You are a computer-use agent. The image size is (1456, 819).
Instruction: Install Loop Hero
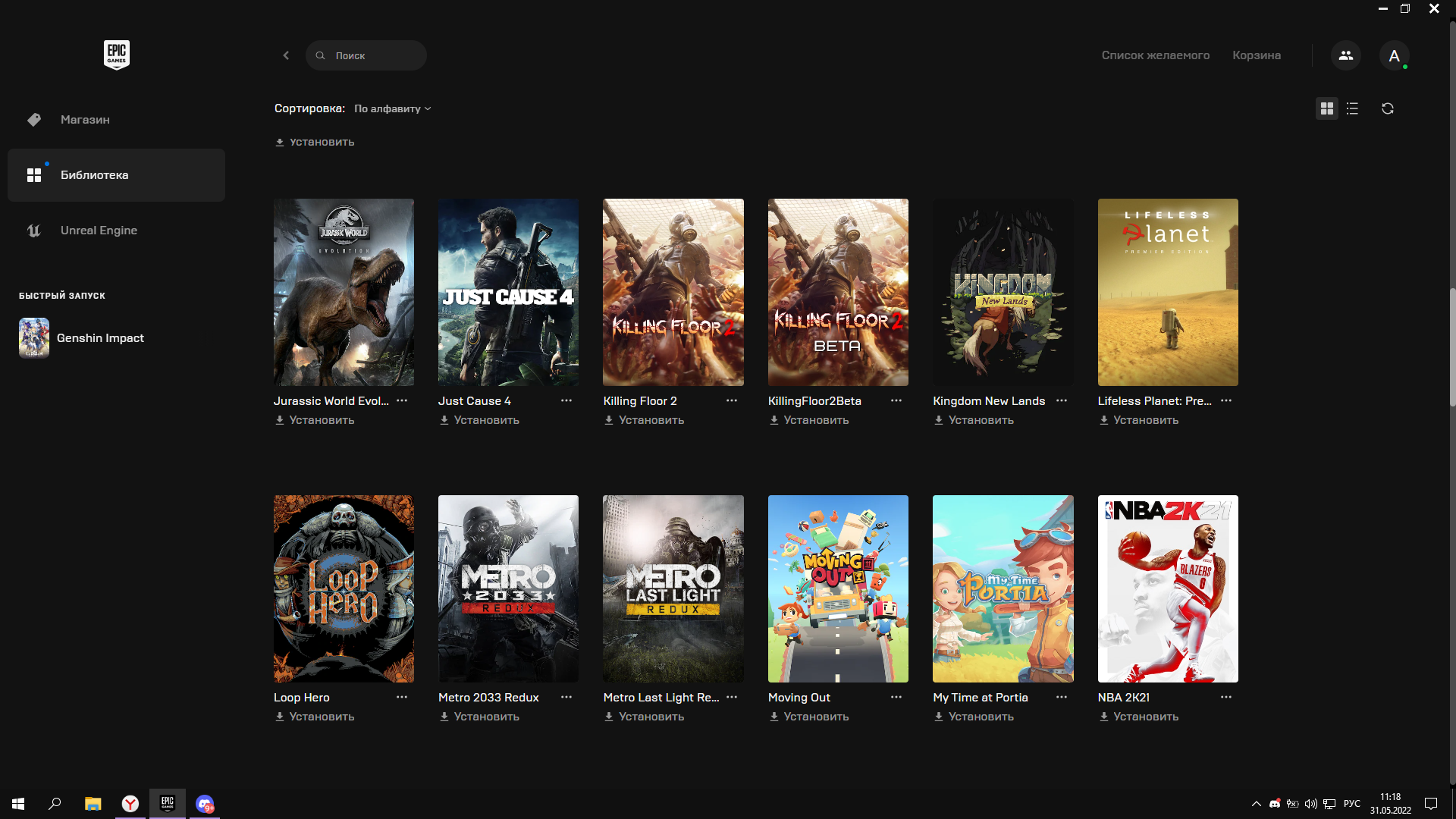[x=315, y=717]
